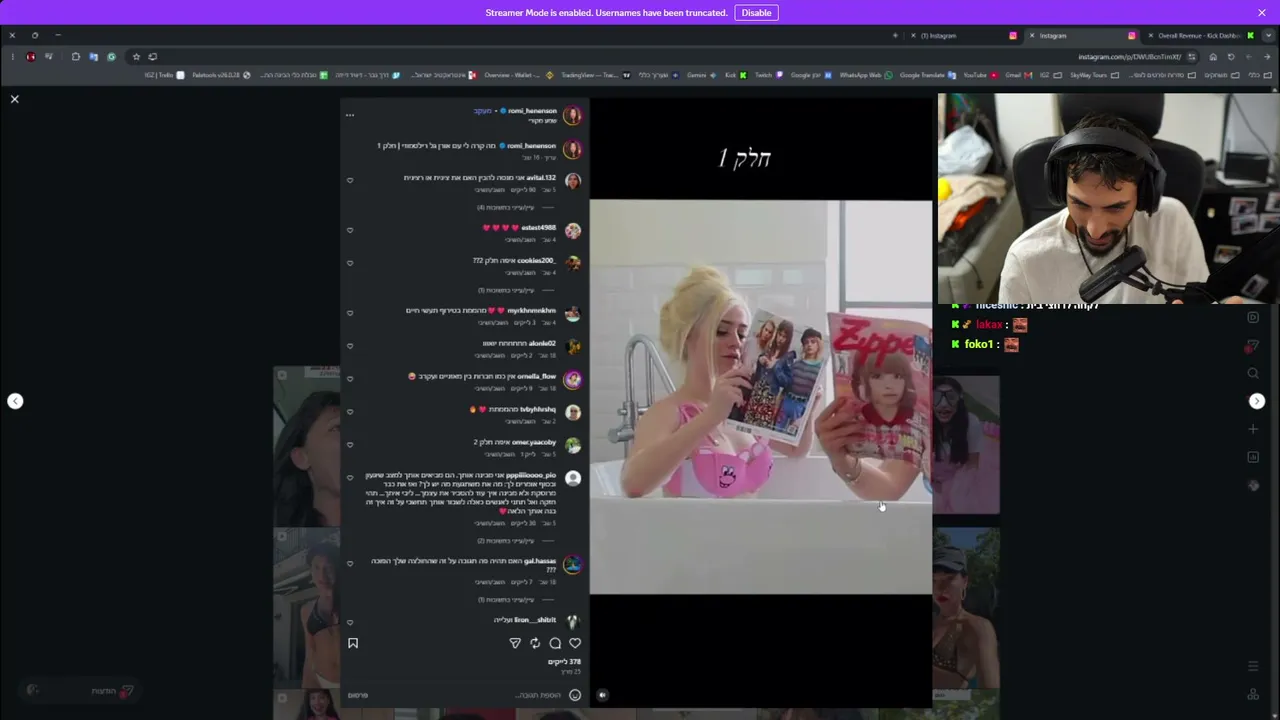Like the post with the heart icon
Viewport: 1280px width, 720px height.
(575, 643)
